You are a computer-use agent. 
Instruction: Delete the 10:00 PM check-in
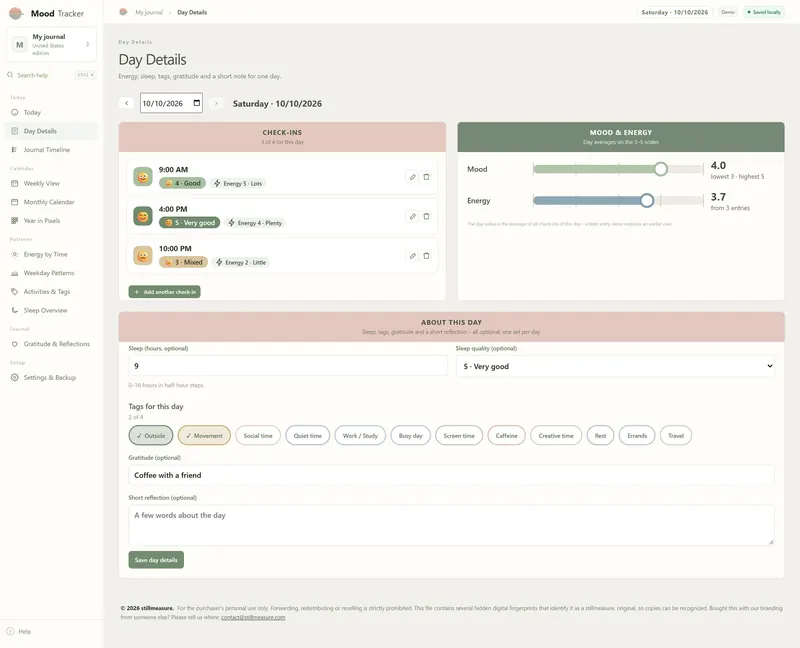pos(427,256)
